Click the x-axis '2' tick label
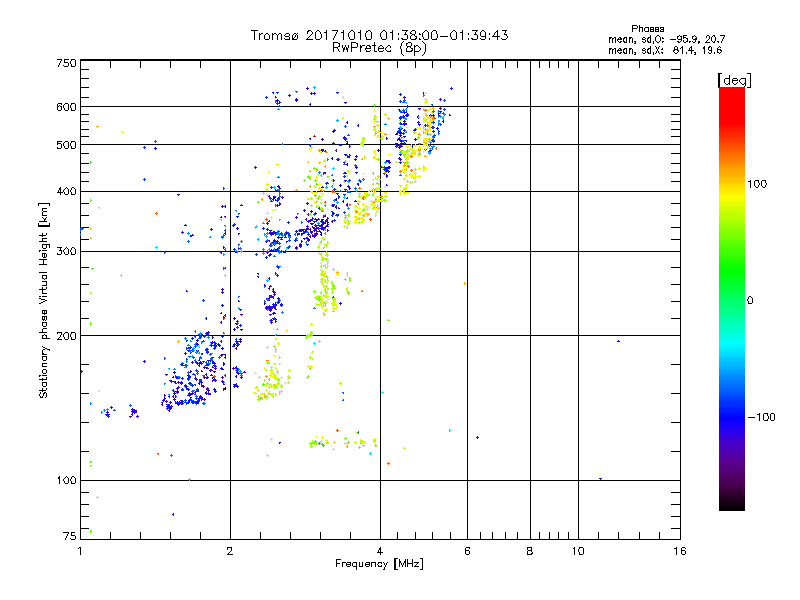The width and height of the screenshot is (800, 600). [x=230, y=551]
